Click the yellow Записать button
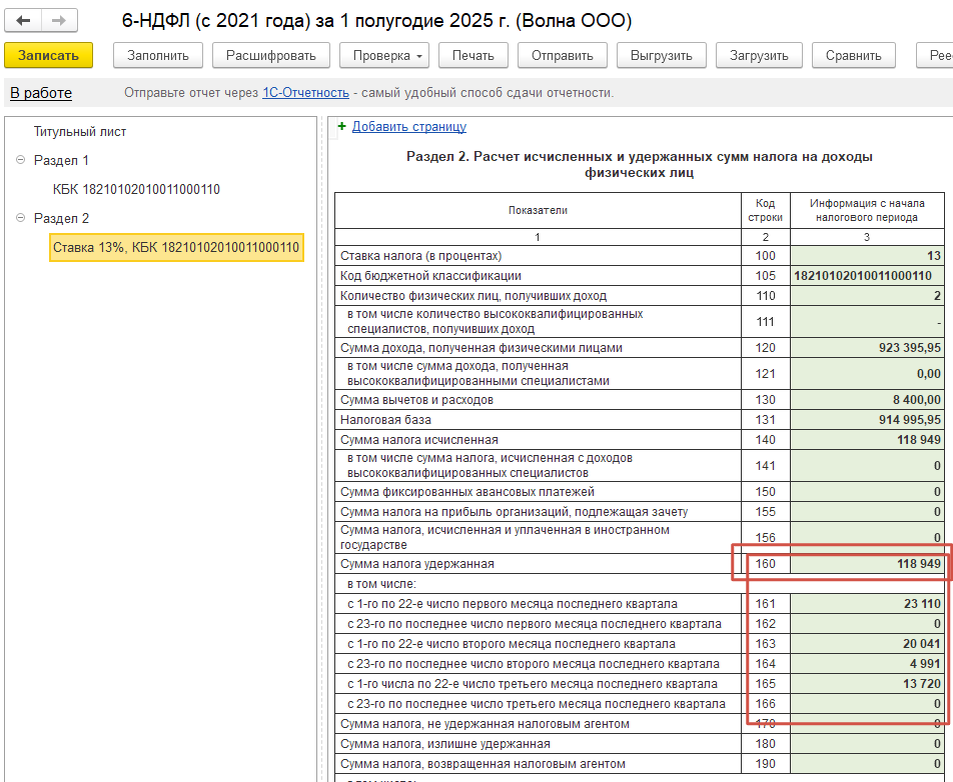 pos(49,55)
